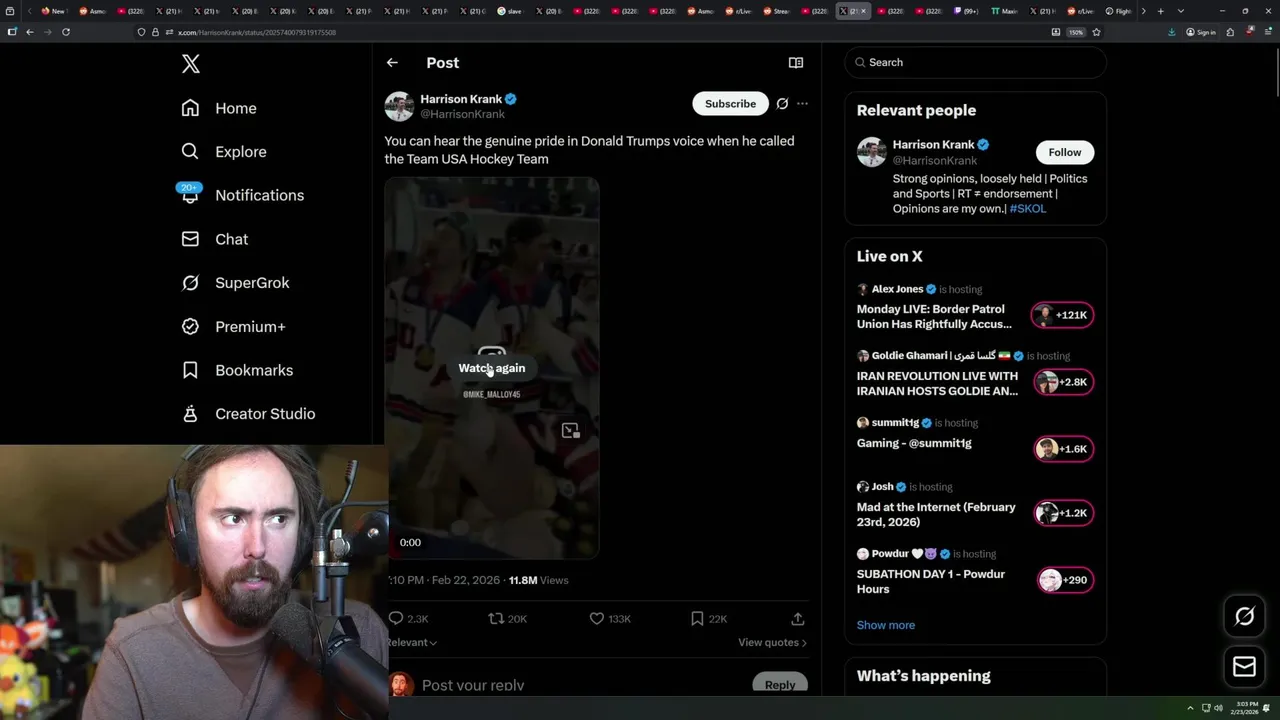The width and height of the screenshot is (1280, 720).
Task: Click browser Sign in button
Action: coord(1201,32)
